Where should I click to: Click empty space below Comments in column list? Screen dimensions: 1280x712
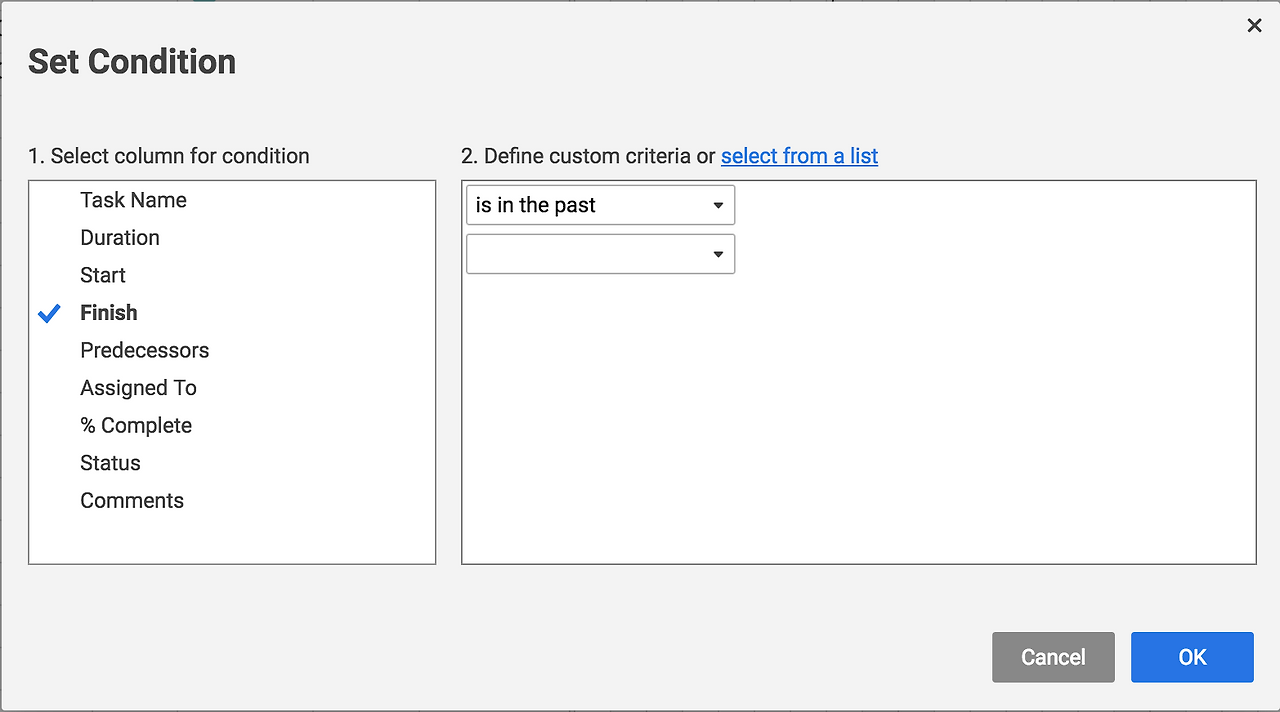[232, 538]
